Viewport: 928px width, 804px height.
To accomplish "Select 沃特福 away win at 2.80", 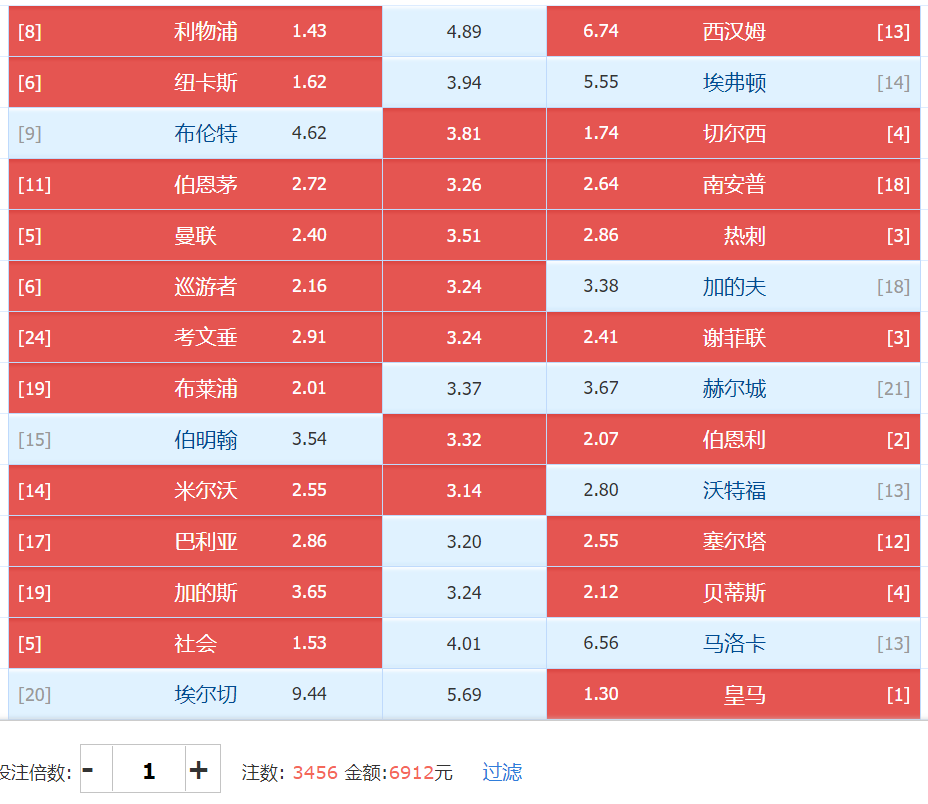I will click(733, 490).
